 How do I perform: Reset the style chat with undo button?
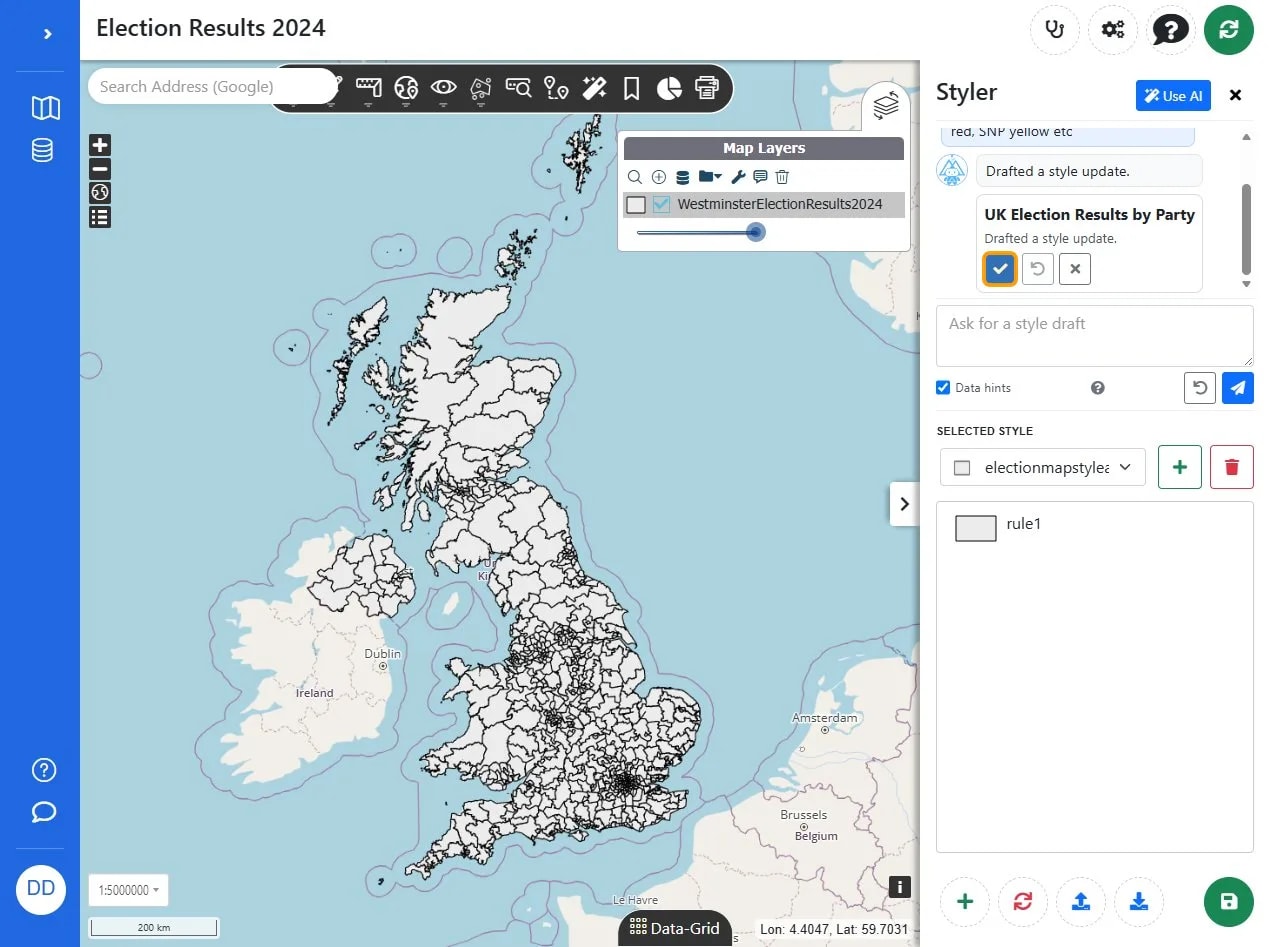pos(1200,388)
